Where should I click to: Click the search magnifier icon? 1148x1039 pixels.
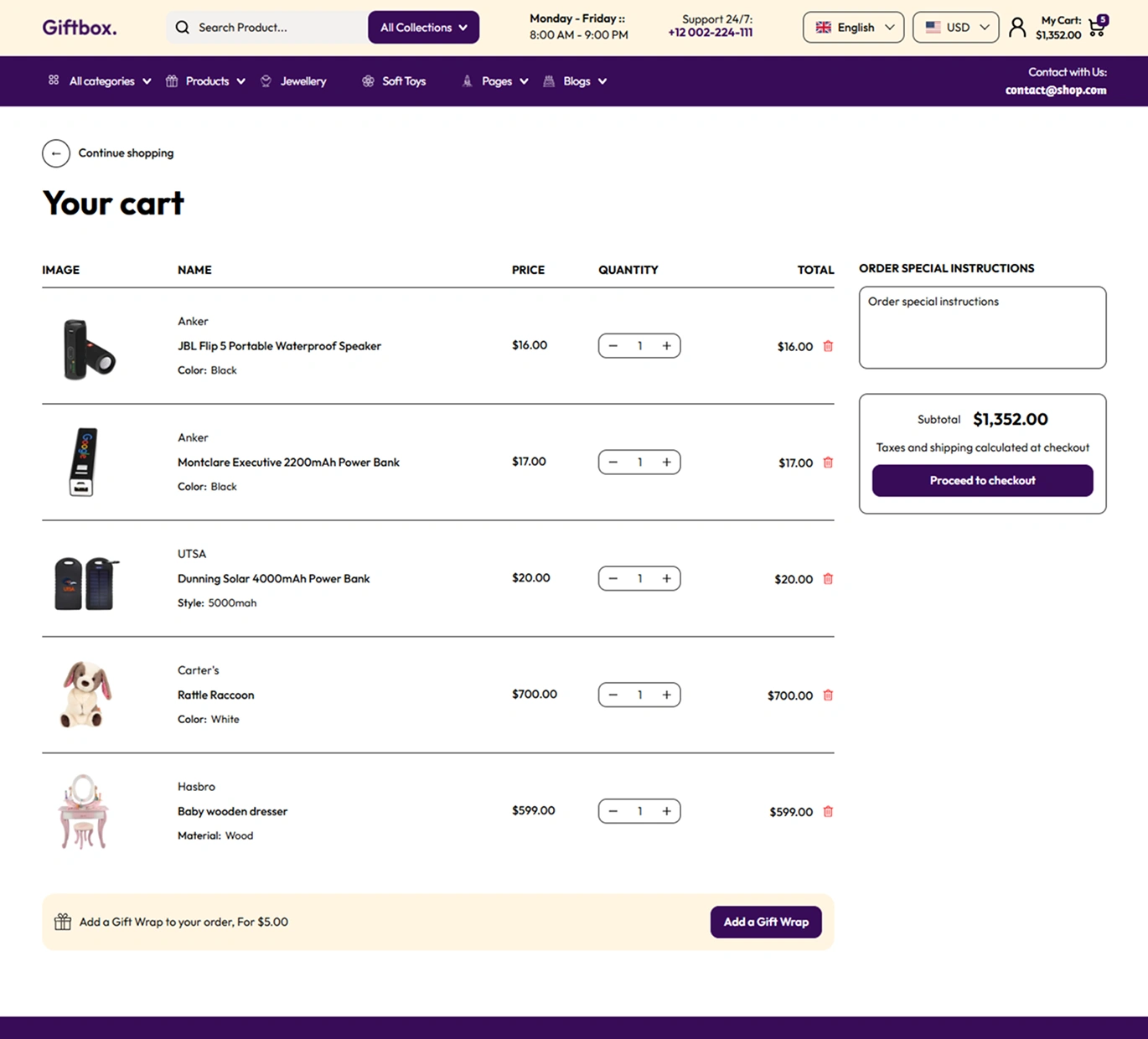182,28
